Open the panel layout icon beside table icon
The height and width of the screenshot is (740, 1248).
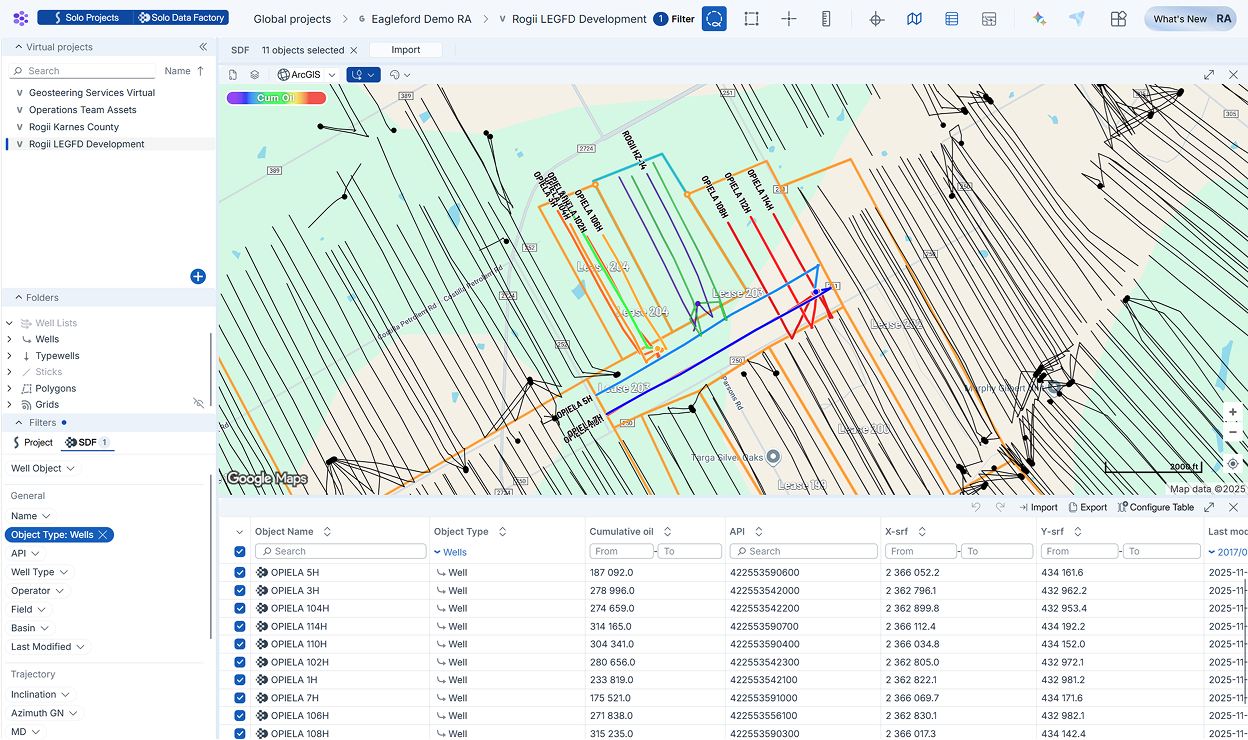click(x=989, y=19)
